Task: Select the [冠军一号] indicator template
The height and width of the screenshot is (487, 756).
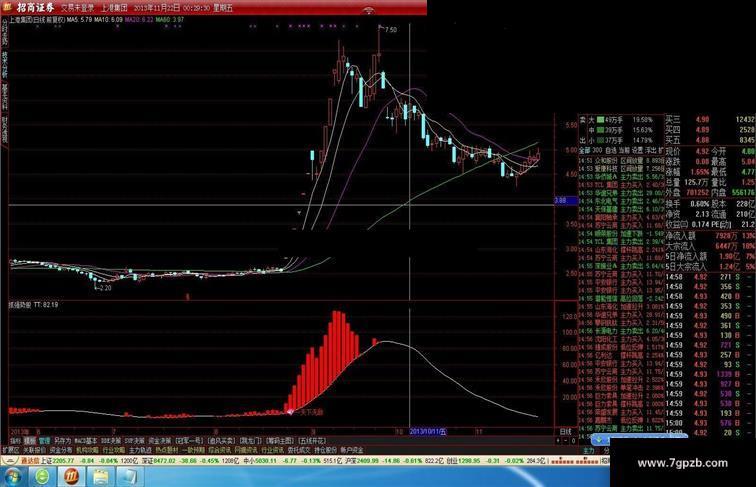Action: (x=189, y=441)
